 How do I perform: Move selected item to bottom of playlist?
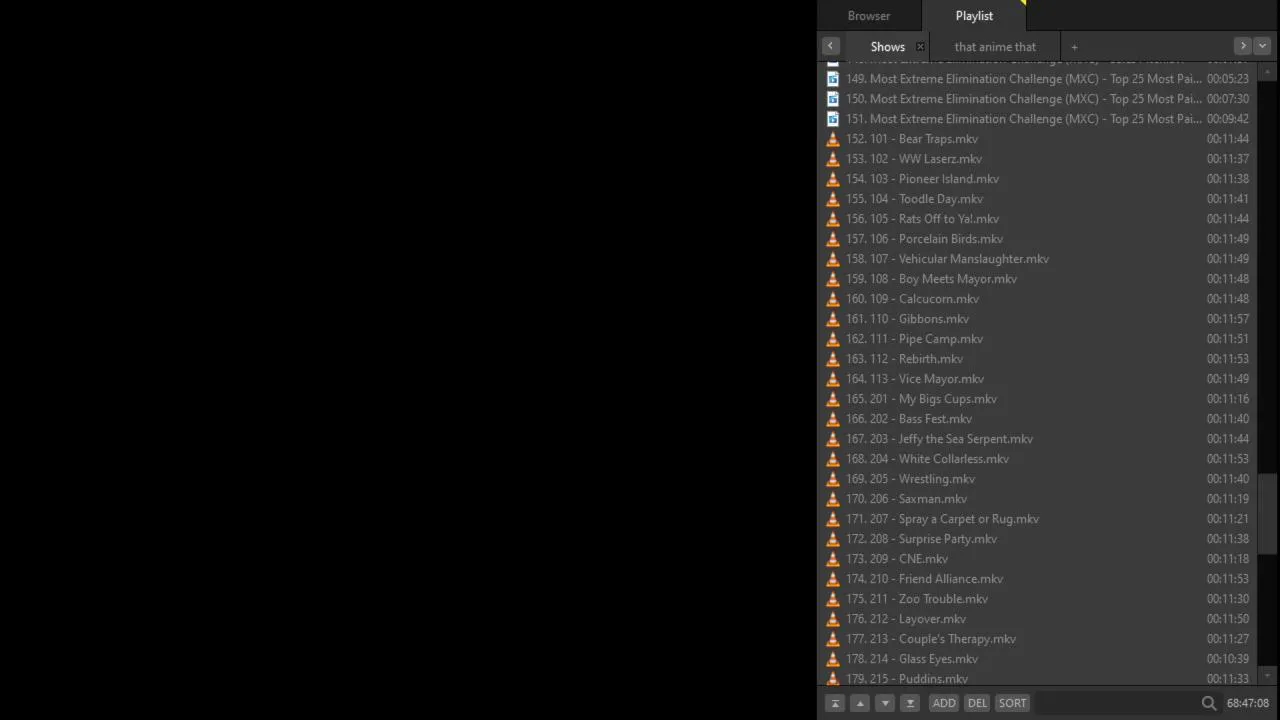910,703
